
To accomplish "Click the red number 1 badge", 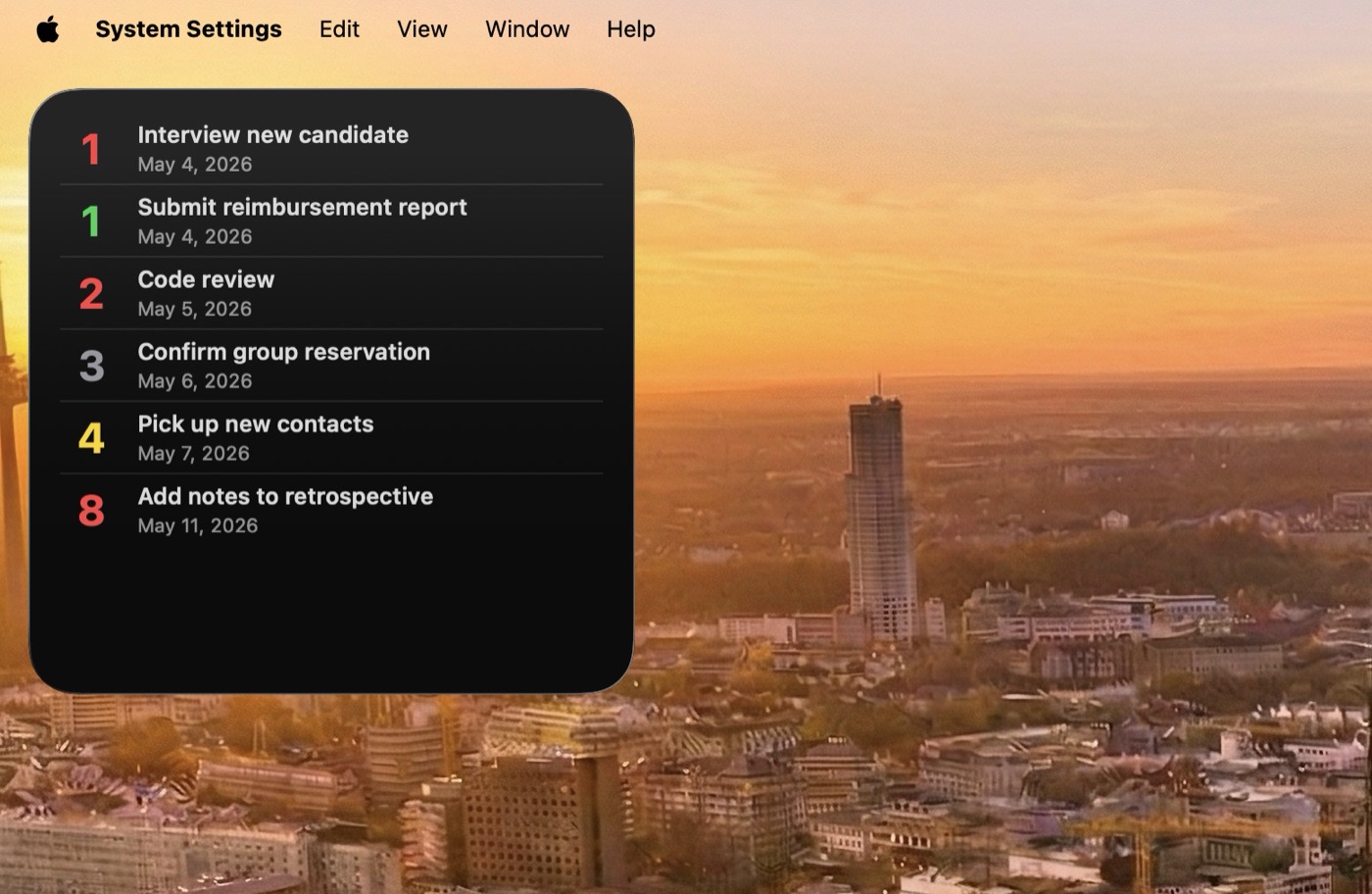I will (91, 150).
